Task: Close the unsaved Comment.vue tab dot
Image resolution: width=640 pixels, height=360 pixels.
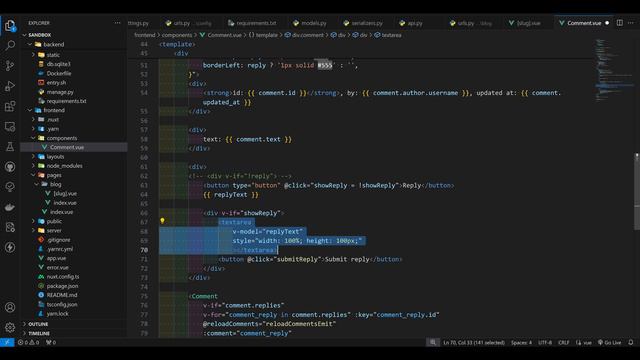Action: 607,23
